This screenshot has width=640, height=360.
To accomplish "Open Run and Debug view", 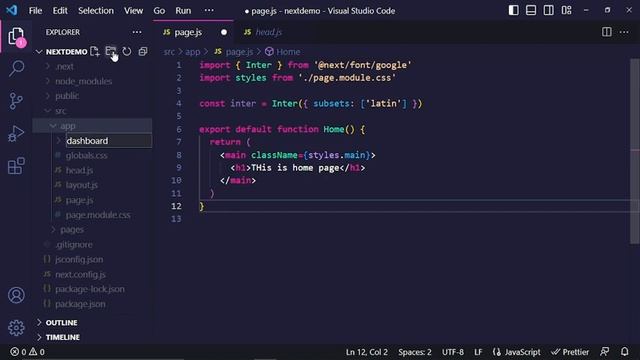I will pos(16,133).
